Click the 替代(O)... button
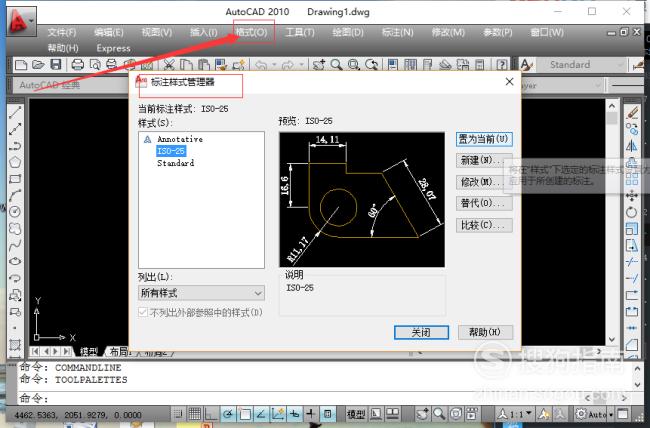 [484, 204]
